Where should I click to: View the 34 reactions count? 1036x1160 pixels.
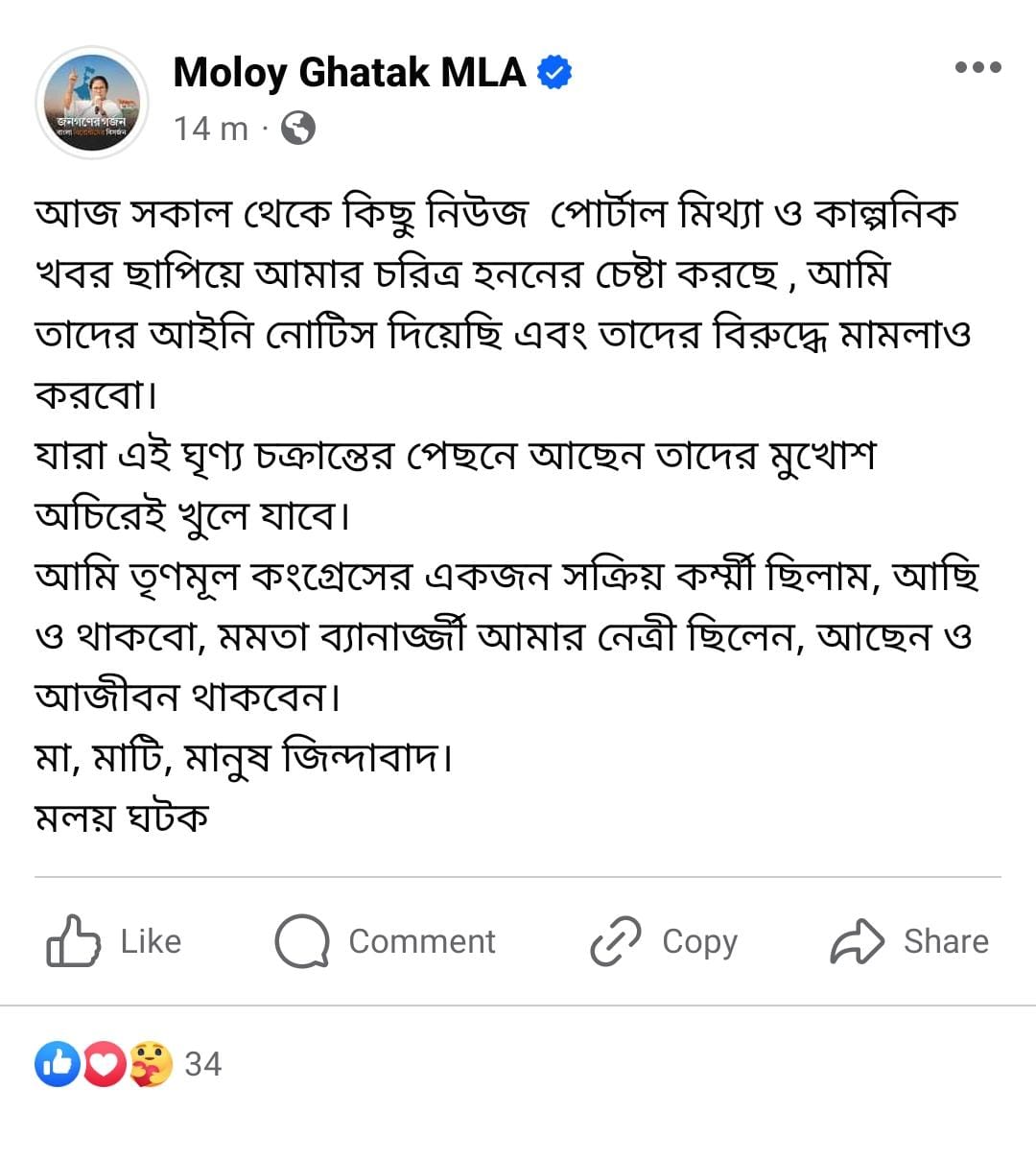click(203, 1064)
